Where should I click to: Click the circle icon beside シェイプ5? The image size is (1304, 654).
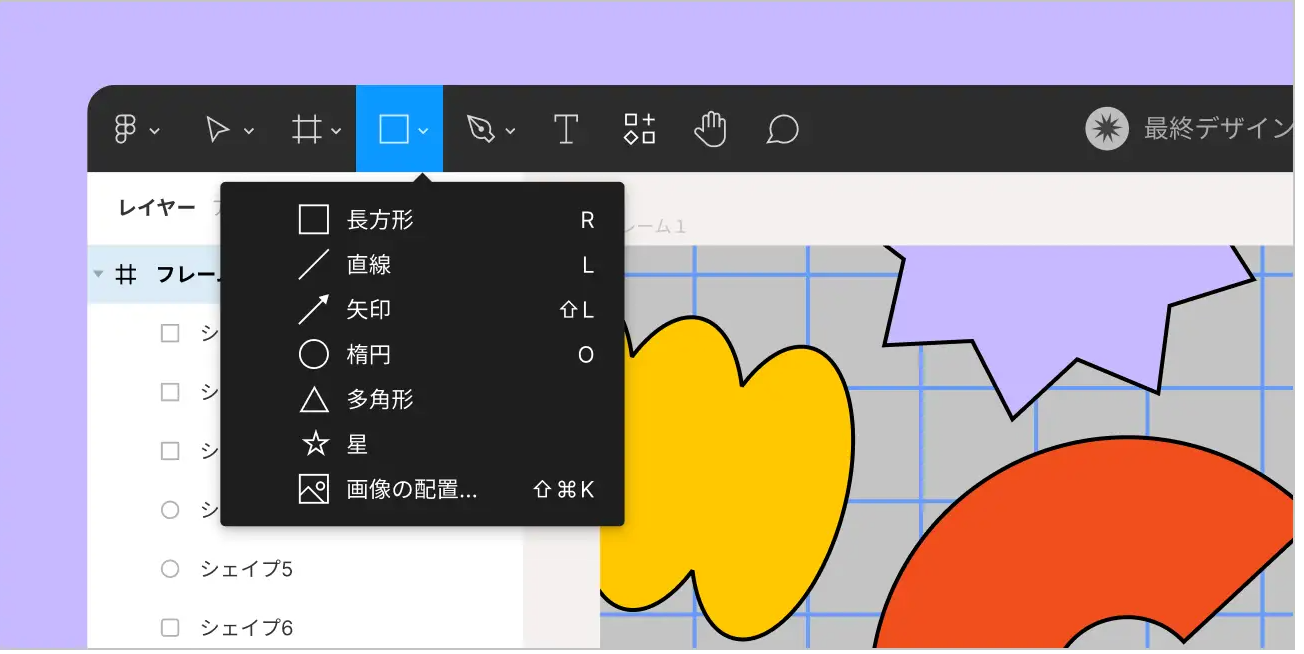170,569
